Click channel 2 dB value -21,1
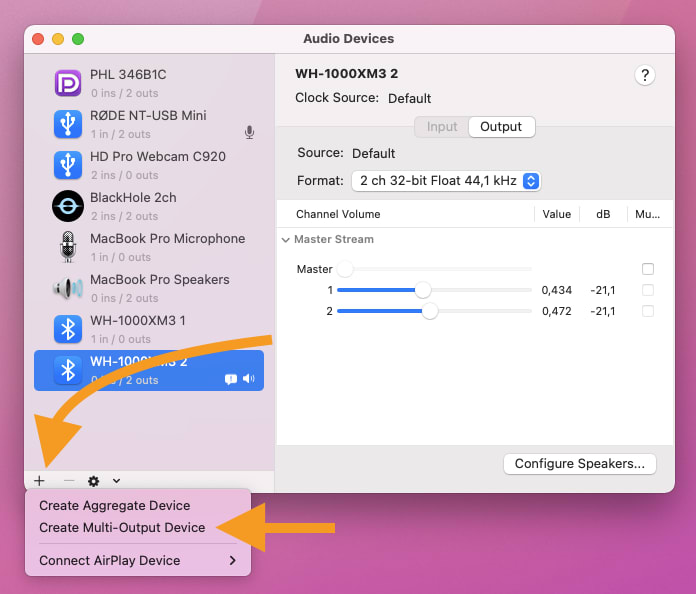This screenshot has width=696, height=594. 603,311
